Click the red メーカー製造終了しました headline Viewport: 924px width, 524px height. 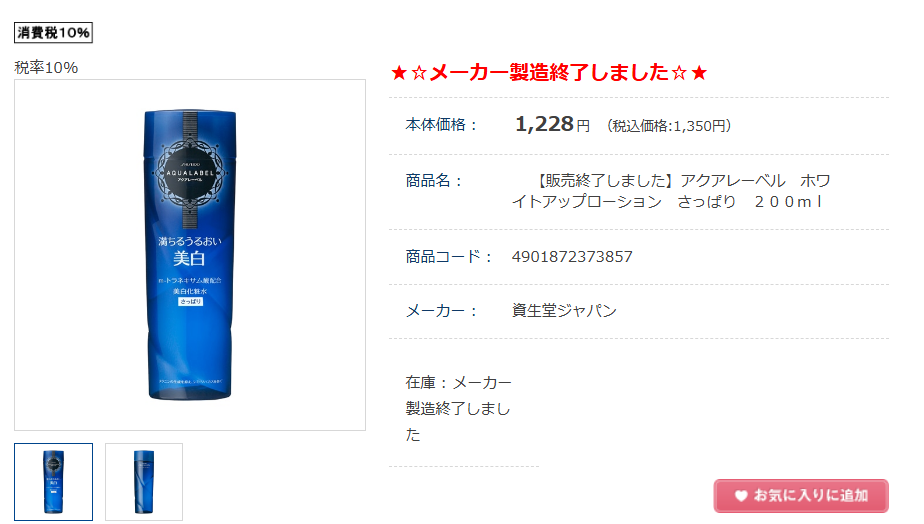(549, 72)
